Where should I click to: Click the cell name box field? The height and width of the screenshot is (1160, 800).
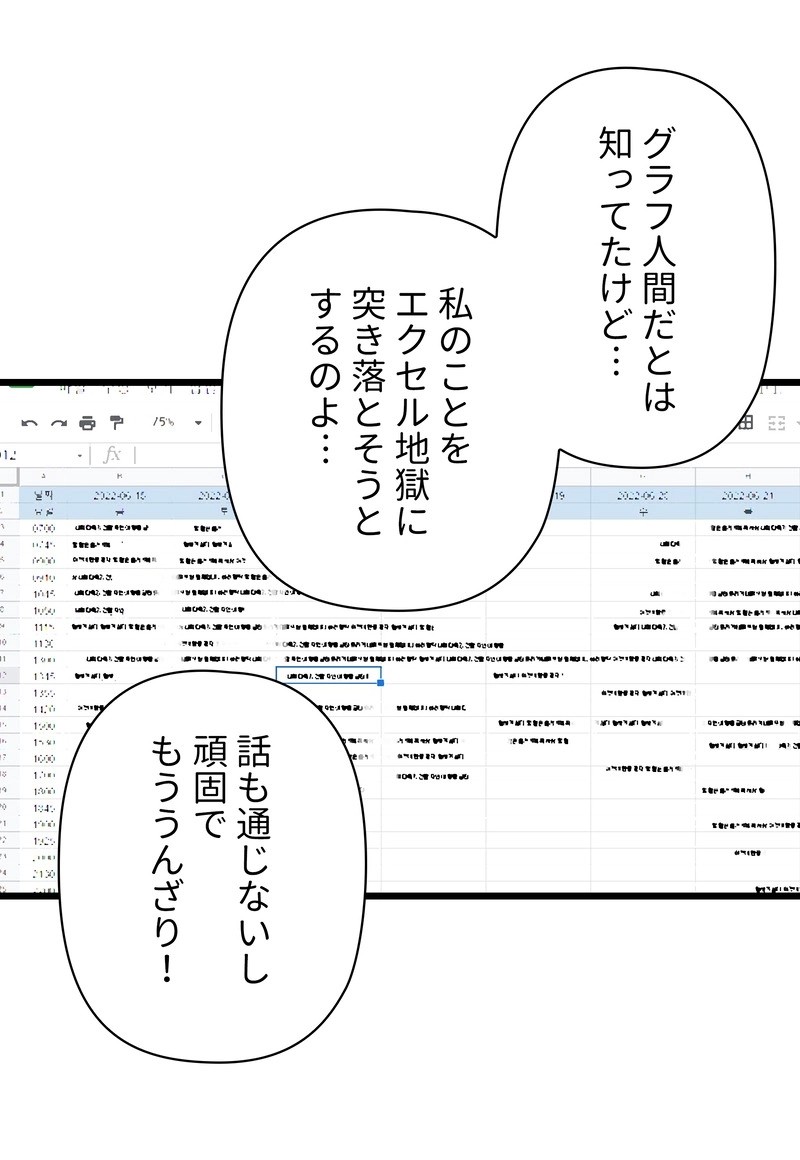35,456
